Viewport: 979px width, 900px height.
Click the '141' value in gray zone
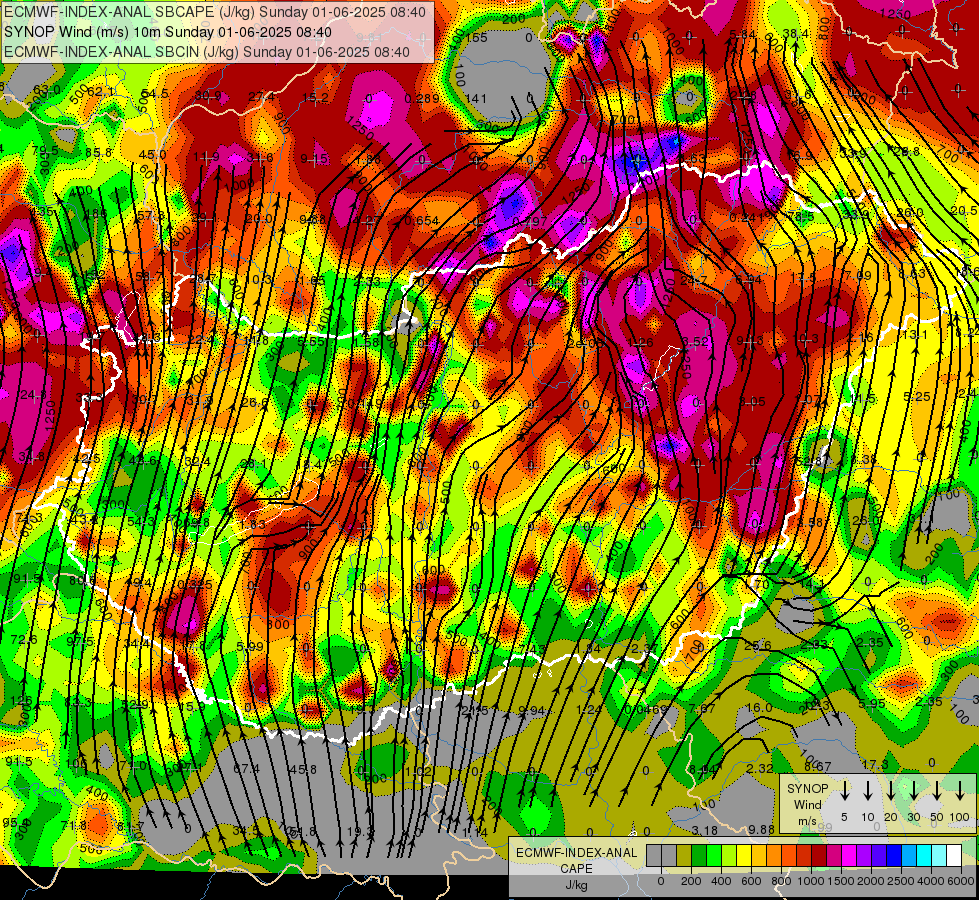coord(476,98)
